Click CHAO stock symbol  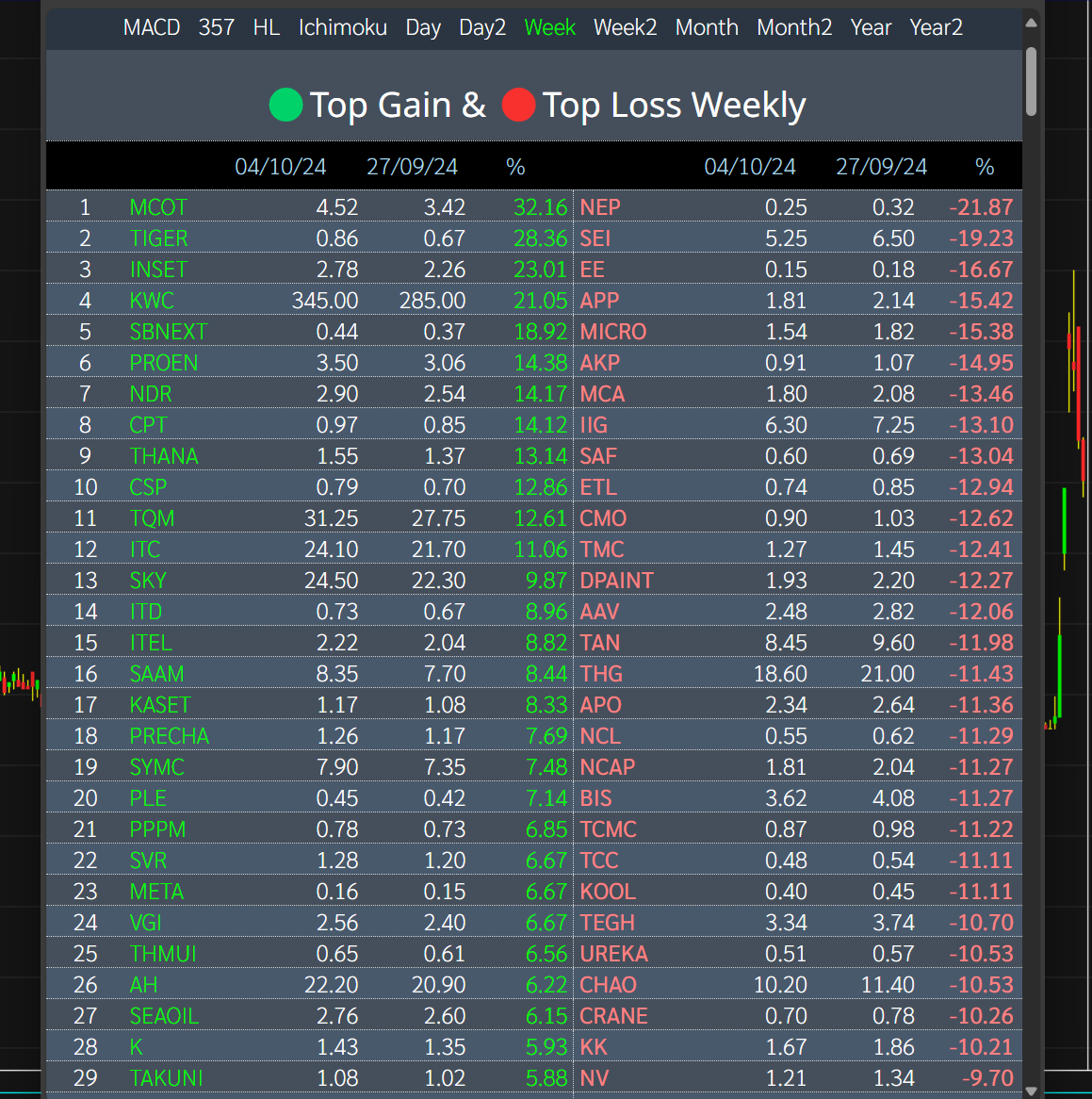[x=608, y=985]
